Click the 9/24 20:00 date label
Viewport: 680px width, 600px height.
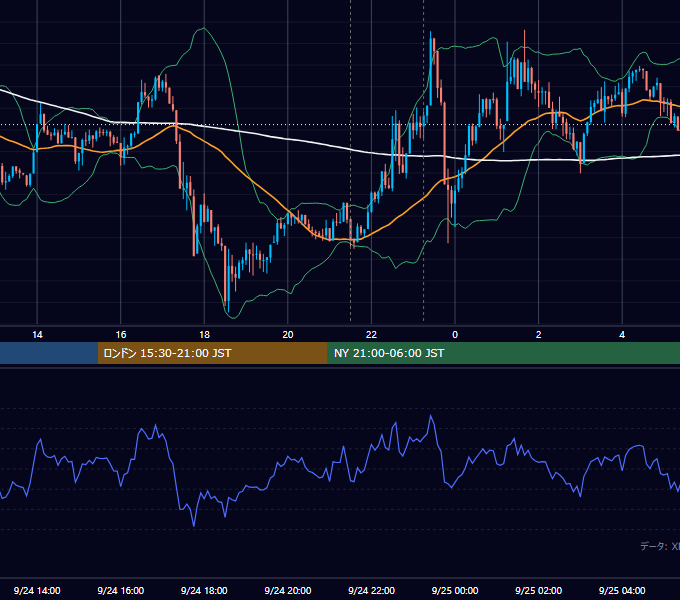(x=288, y=590)
